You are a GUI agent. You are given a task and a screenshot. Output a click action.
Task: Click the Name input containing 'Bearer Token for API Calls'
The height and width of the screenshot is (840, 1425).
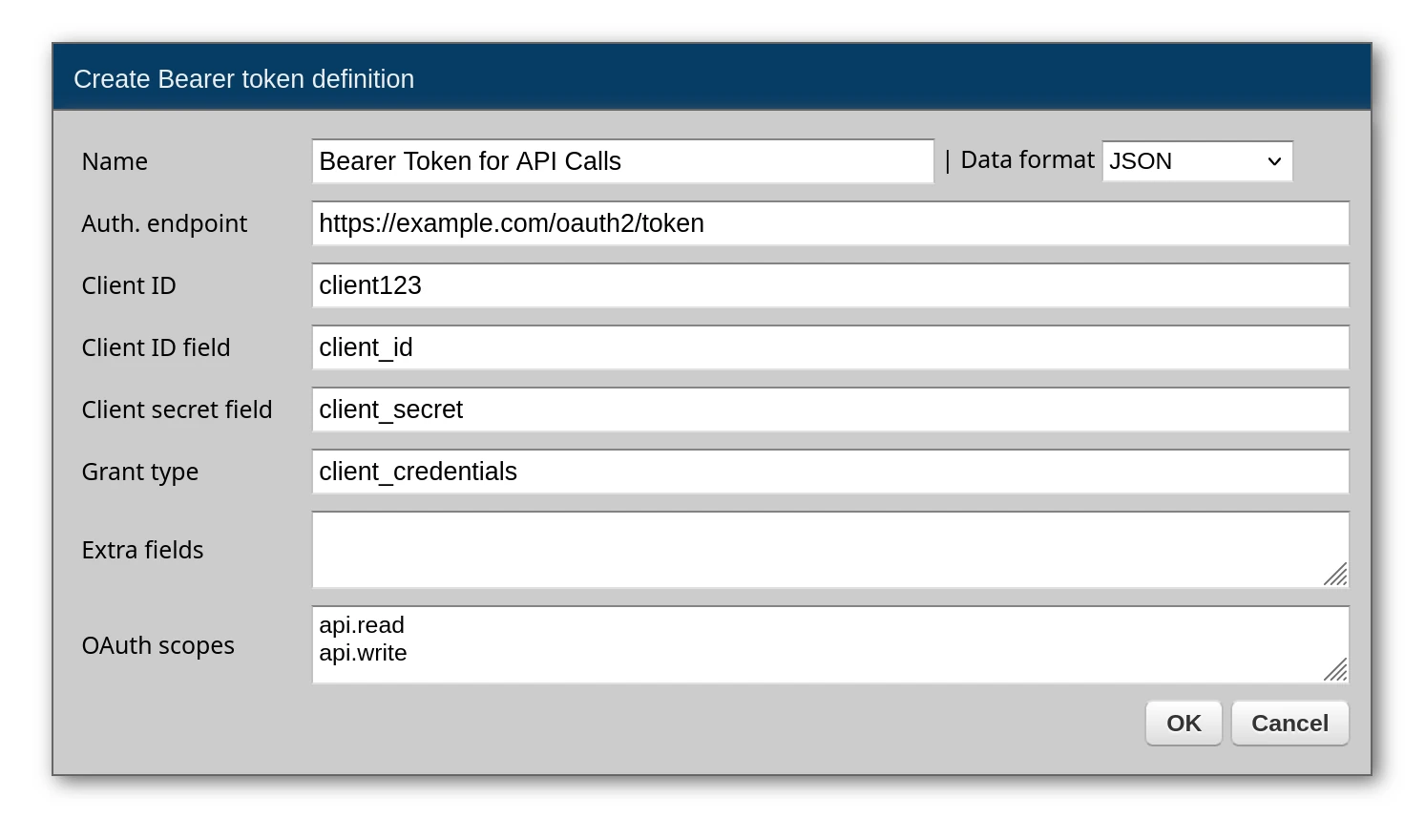622,161
